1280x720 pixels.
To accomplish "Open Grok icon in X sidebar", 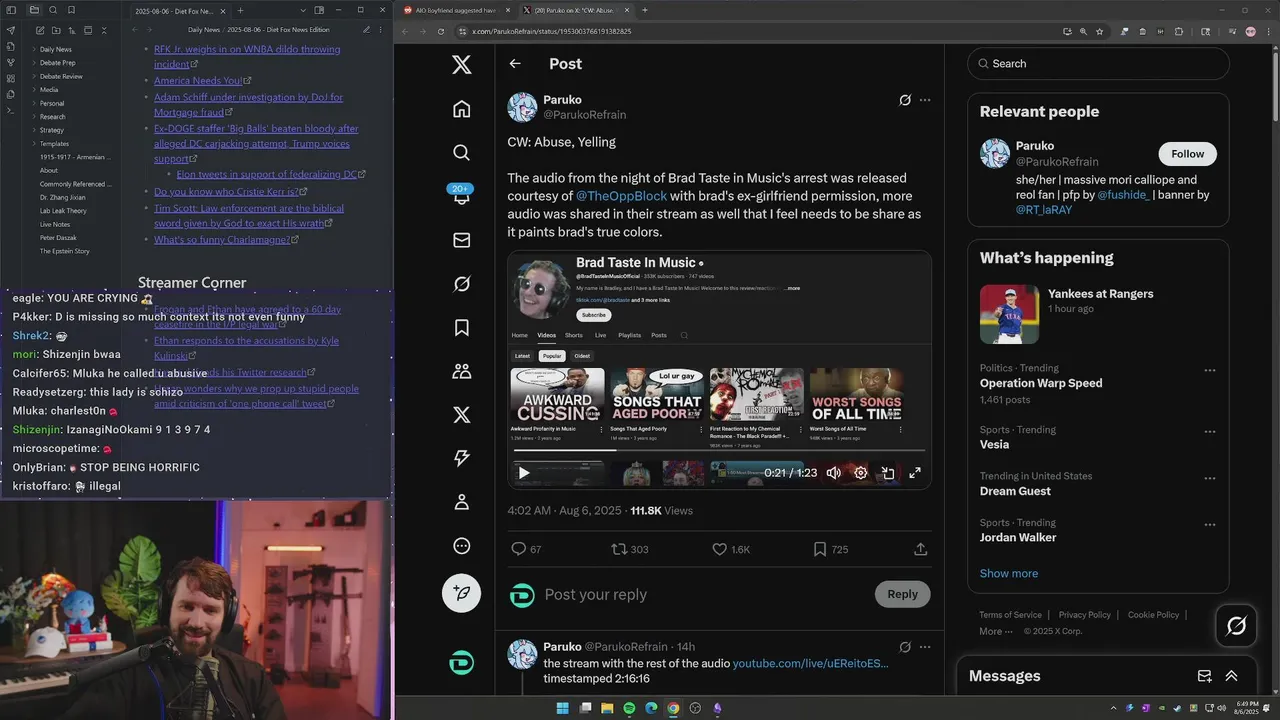I will (461, 284).
